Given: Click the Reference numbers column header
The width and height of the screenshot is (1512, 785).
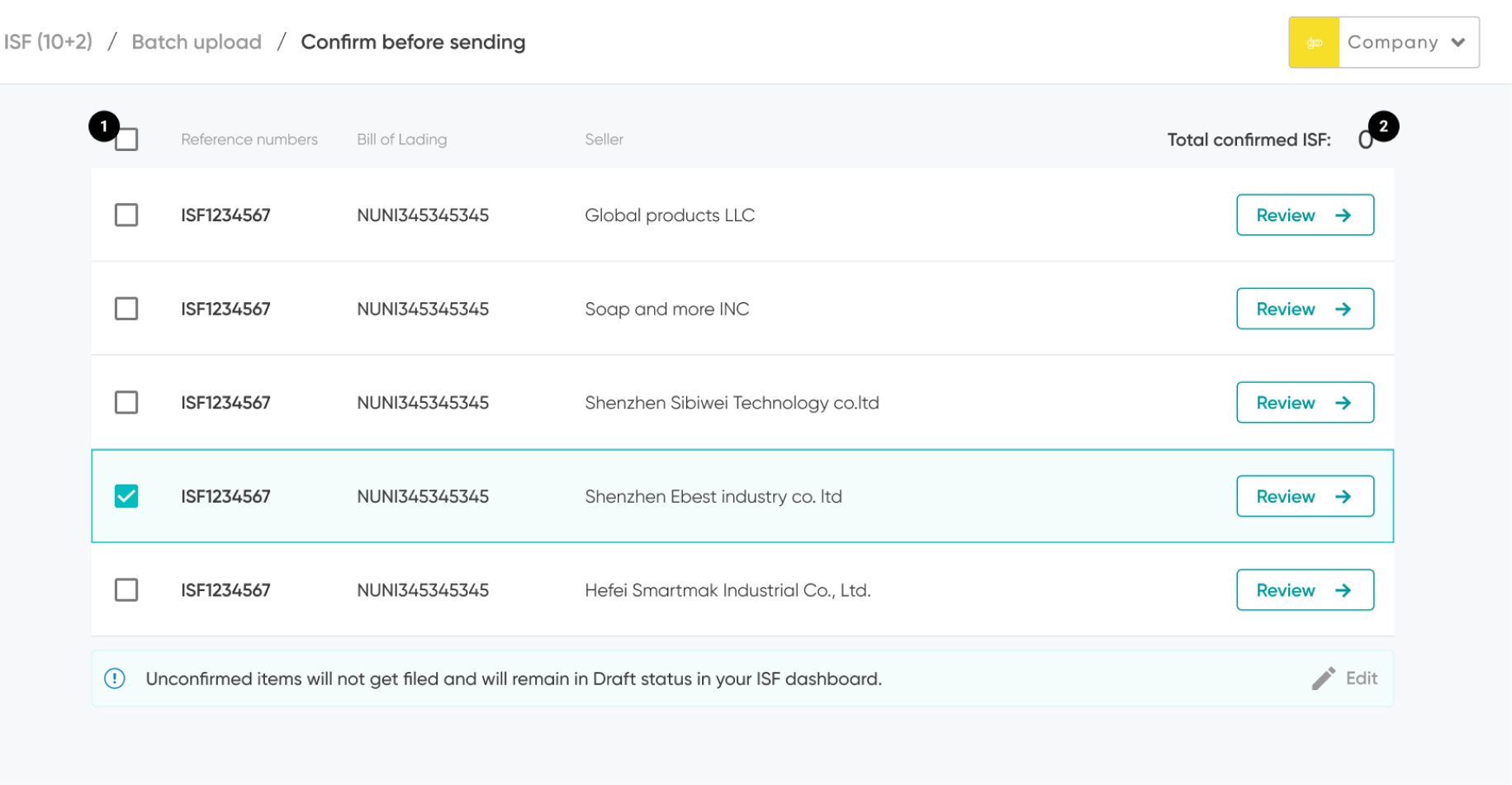Looking at the screenshot, I should pos(249,140).
